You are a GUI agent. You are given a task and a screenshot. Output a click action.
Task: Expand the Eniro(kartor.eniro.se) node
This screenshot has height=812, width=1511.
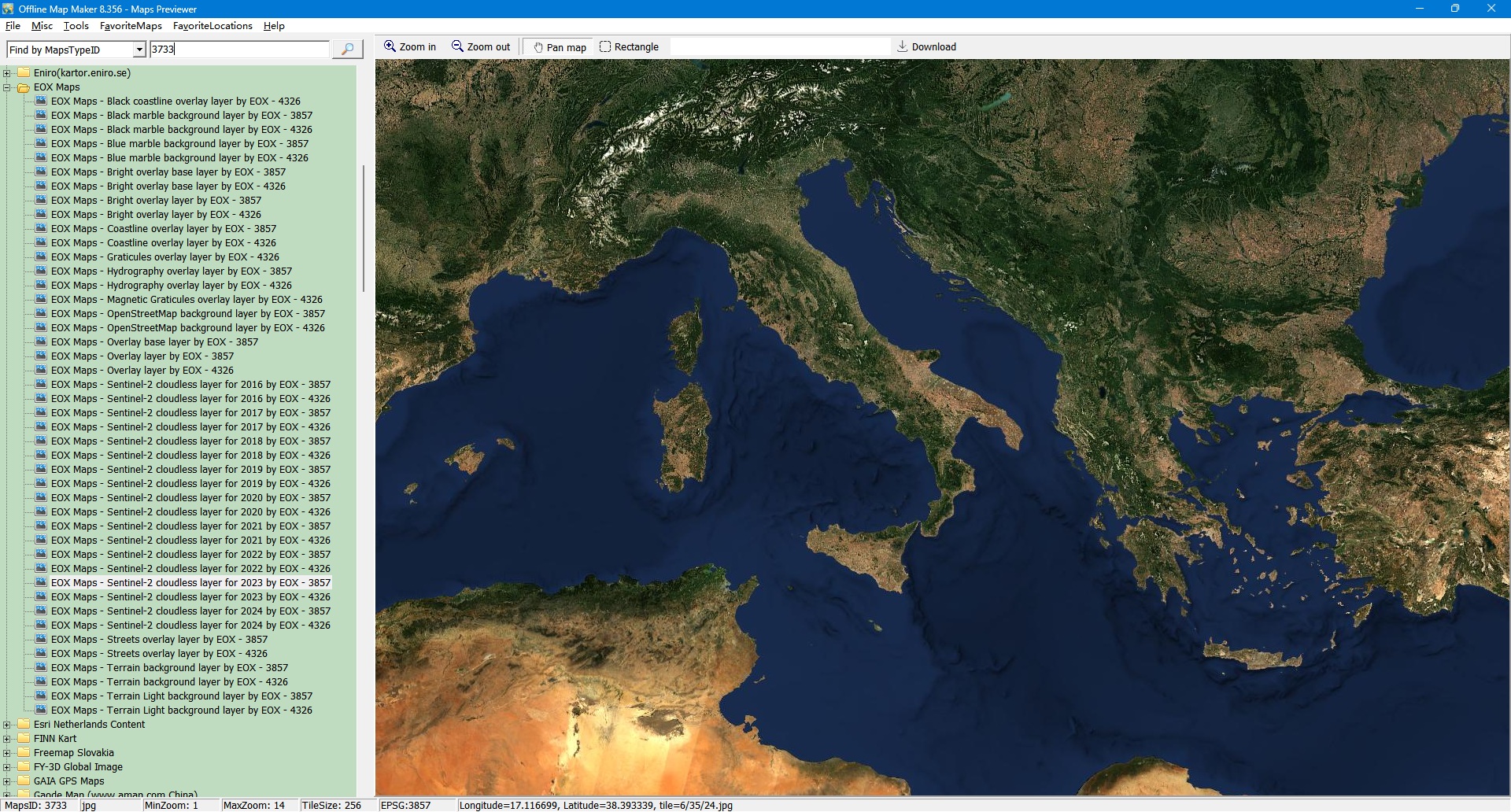pyautogui.click(x=7, y=73)
